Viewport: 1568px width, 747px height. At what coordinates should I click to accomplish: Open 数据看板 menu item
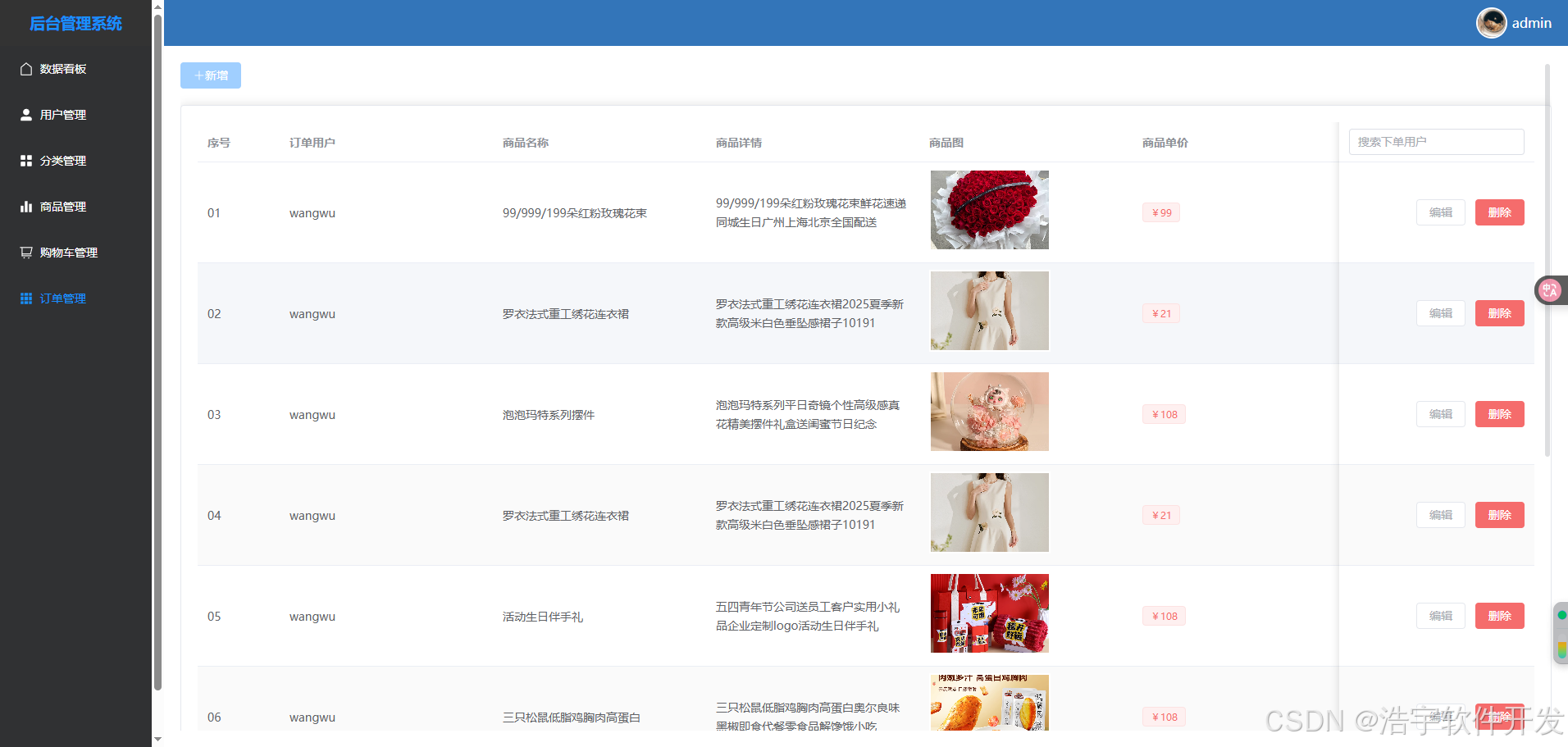[x=75, y=69]
